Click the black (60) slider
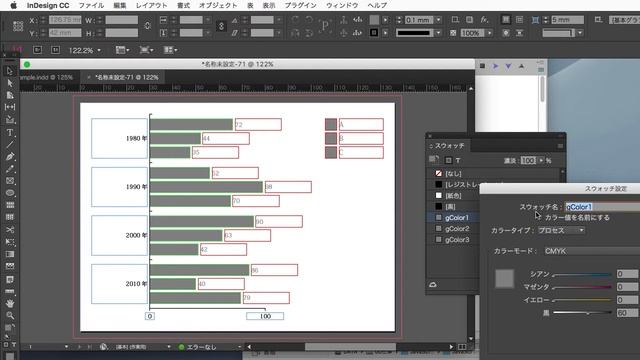This screenshot has width=640, height=360. [x=582, y=313]
